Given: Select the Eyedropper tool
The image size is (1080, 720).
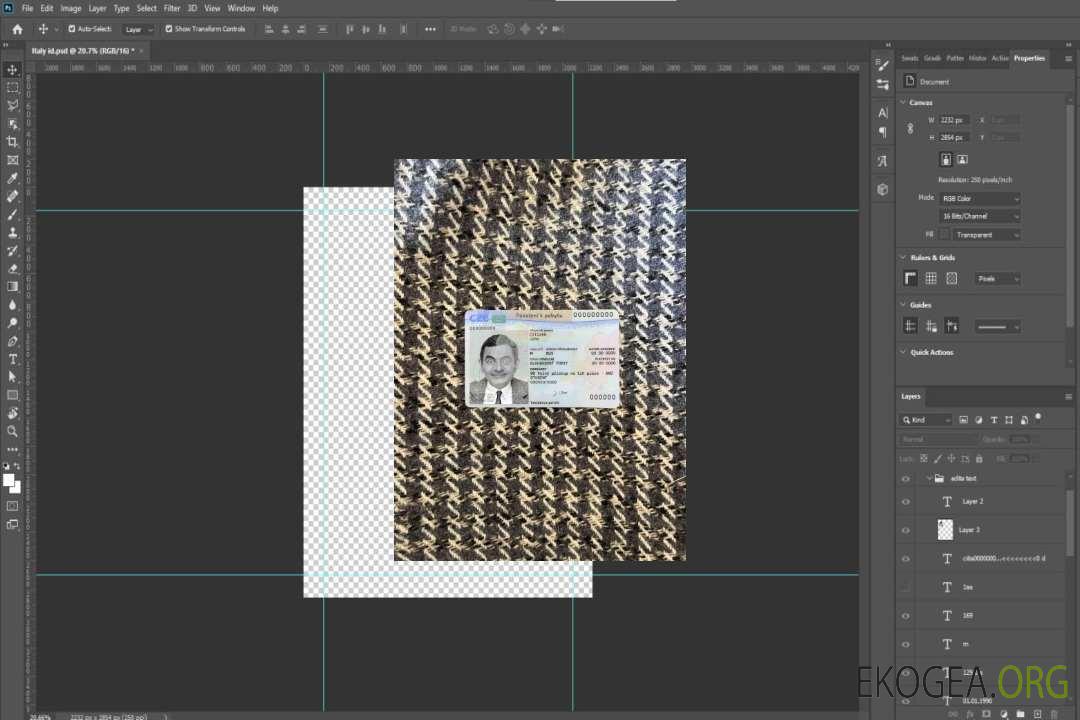Looking at the screenshot, I should pos(13,178).
